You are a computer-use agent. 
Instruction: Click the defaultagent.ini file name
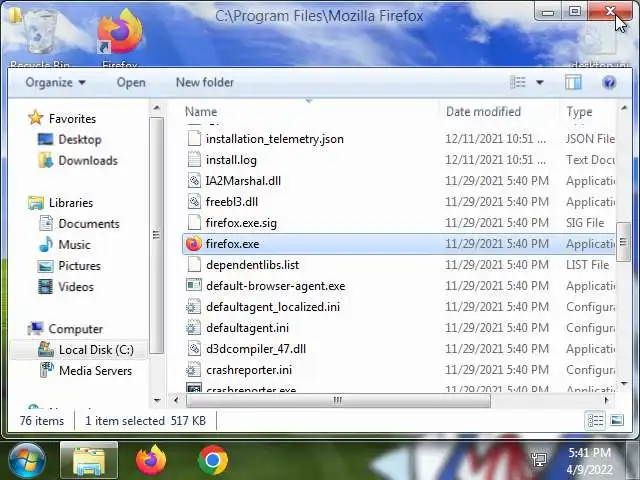(x=247, y=328)
